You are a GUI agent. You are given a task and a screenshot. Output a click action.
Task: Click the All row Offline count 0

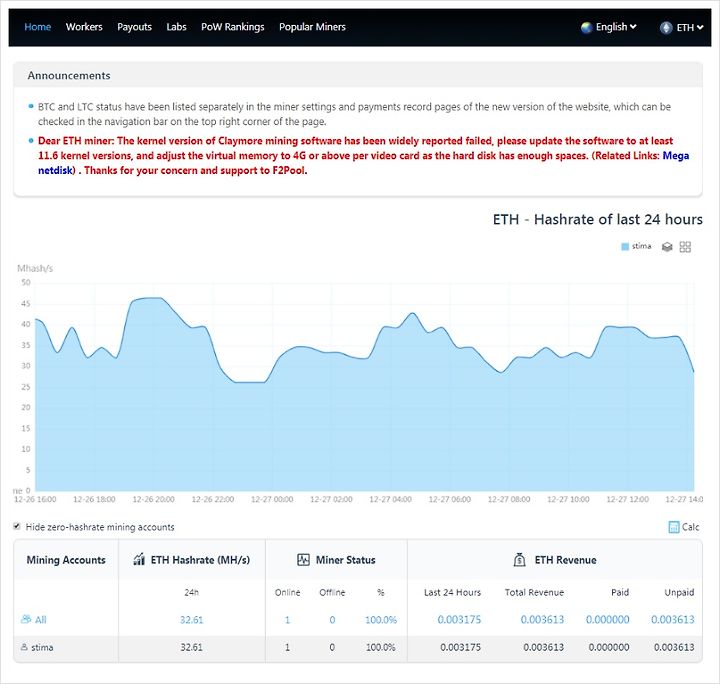[x=332, y=620]
